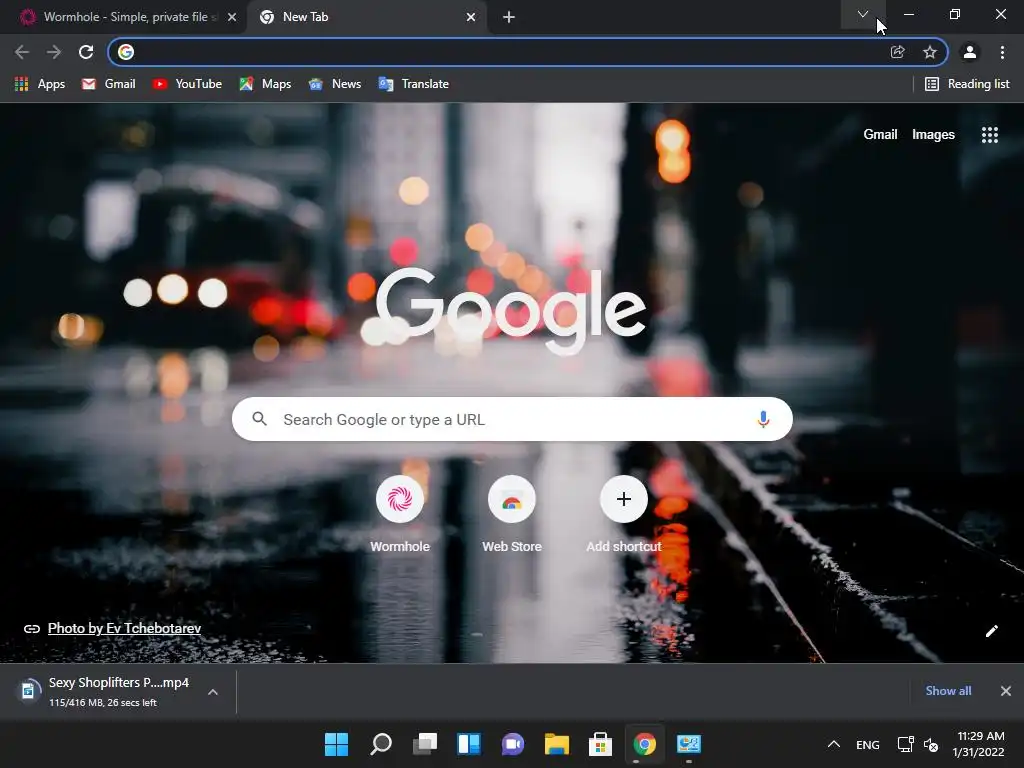Image resolution: width=1024 pixels, height=768 pixels.
Task: Bookmark this tab with the star icon
Action: click(x=930, y=52)
